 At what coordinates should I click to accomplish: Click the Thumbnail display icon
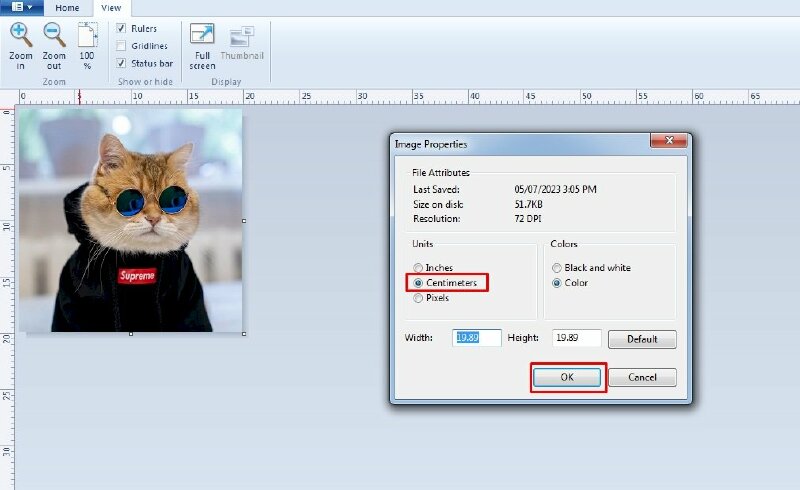(x=241, y=37)
